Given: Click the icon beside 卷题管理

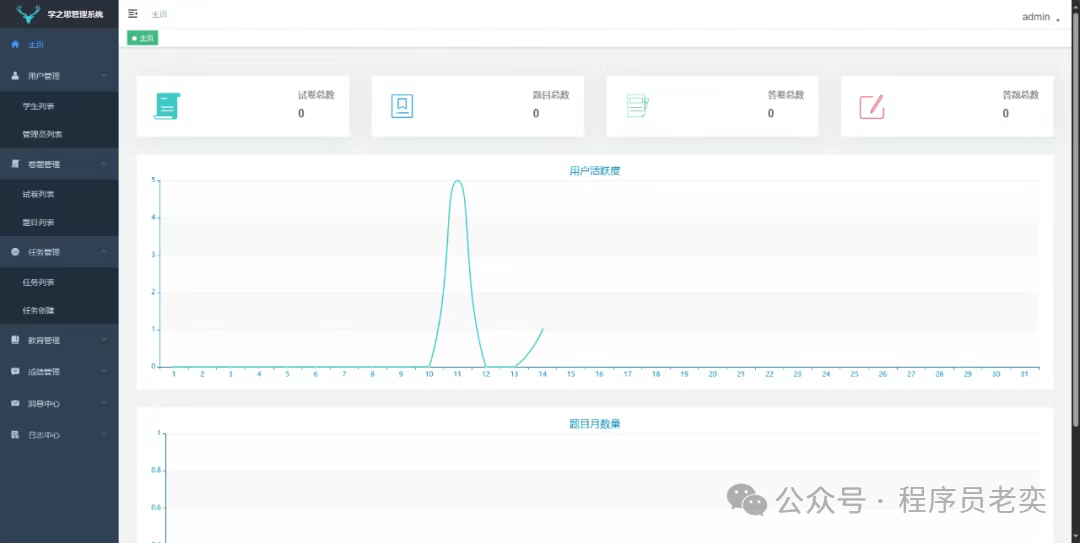Looking at the screenshot, I should pos(15,164).
